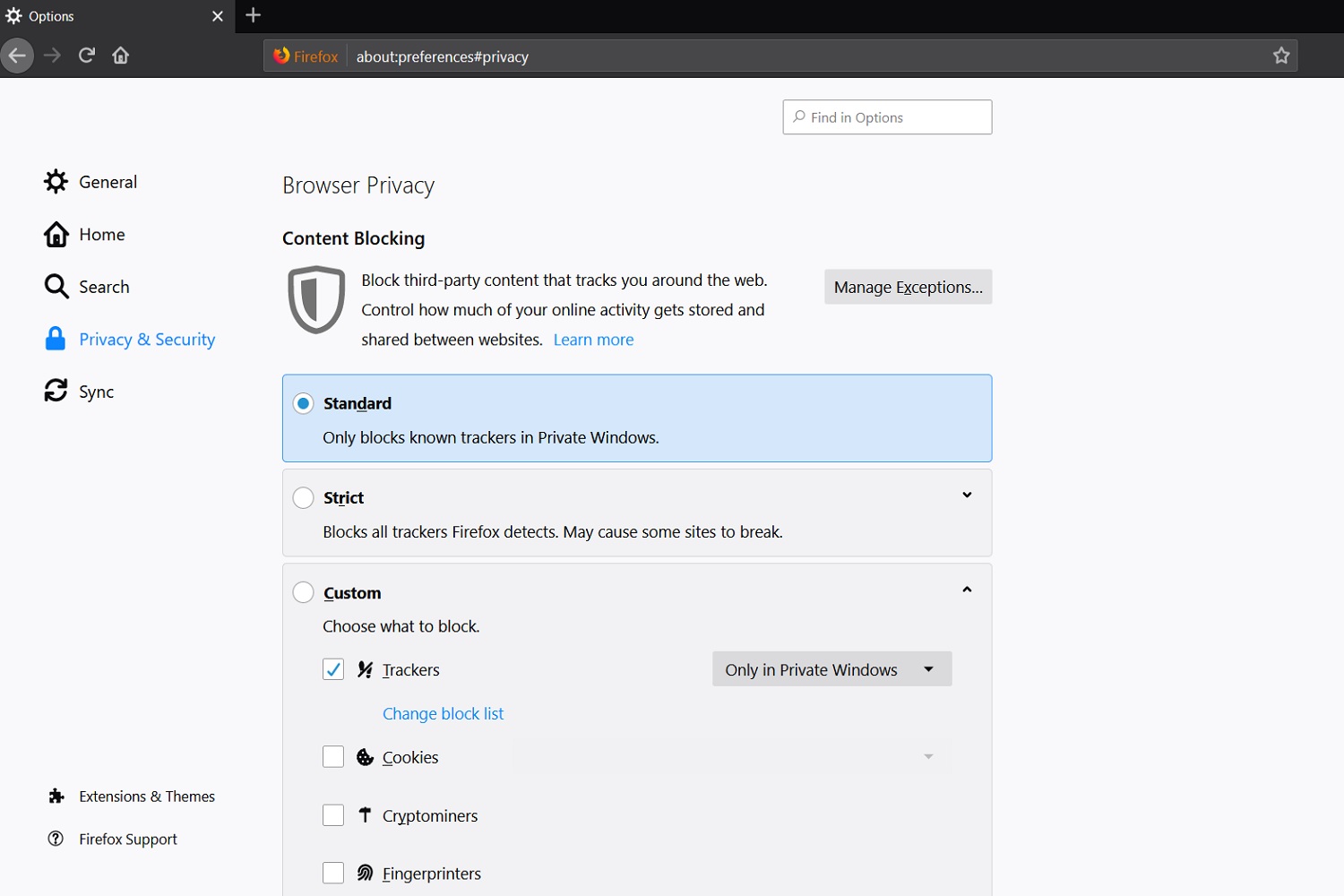The image size is (1344, 896).
Task: Click the Manage Exceptions button
Action: [908, 287]
